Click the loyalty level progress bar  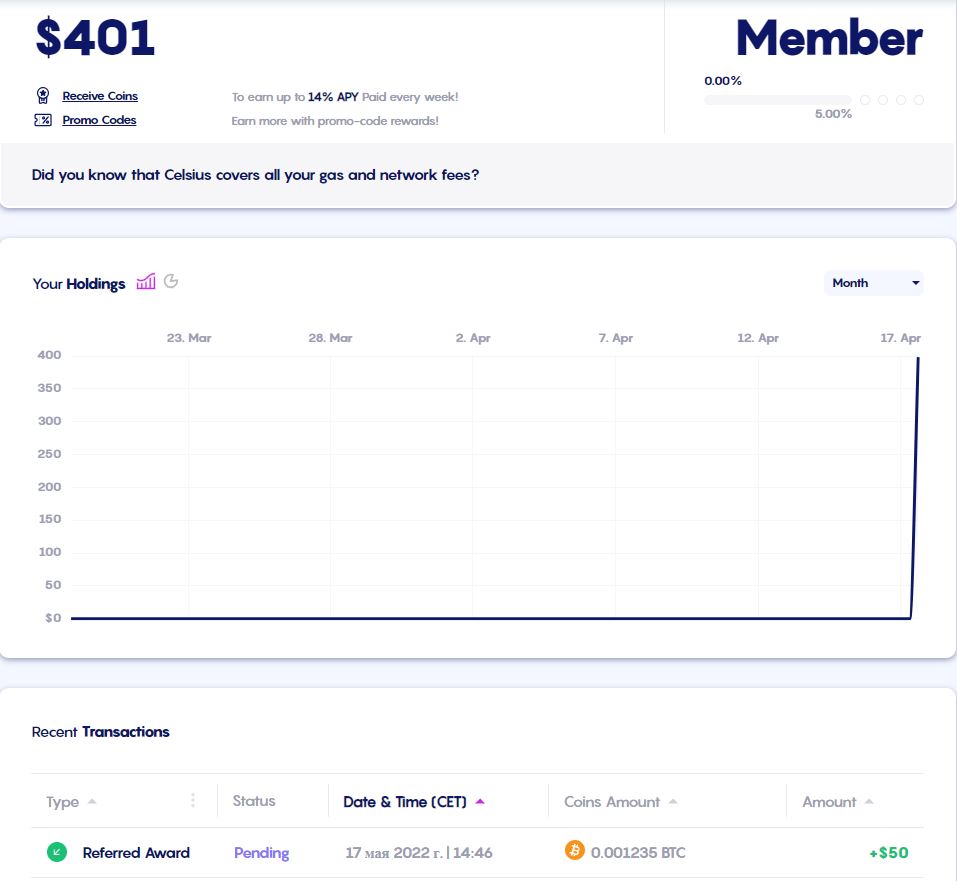click(777, 100)
